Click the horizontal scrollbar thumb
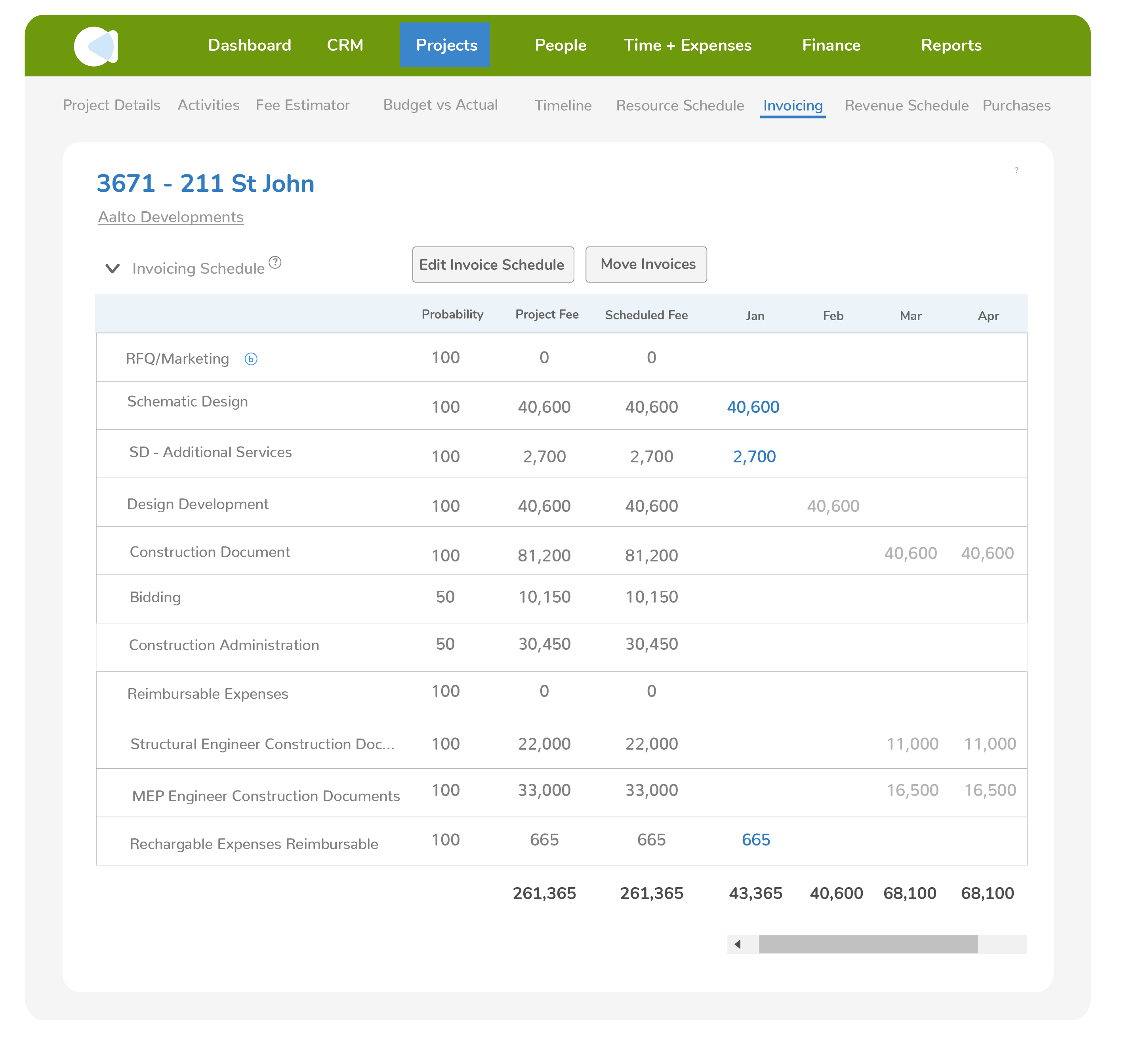Image resolution: width=1148 pixels, height=1046 pixels. [868, 944]
